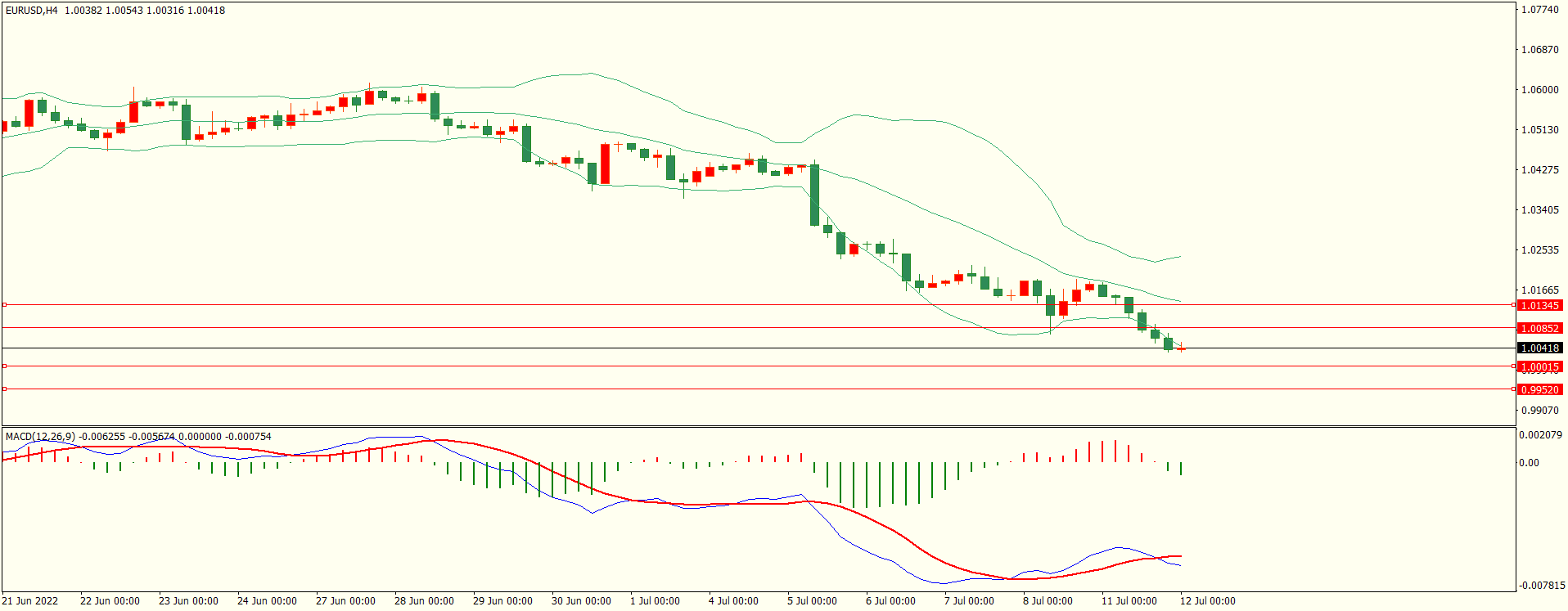The width and height of the screenshot is (1568, 611).
Task: Click the tall red candle after 30 Jun
Action: pos(605,164)
